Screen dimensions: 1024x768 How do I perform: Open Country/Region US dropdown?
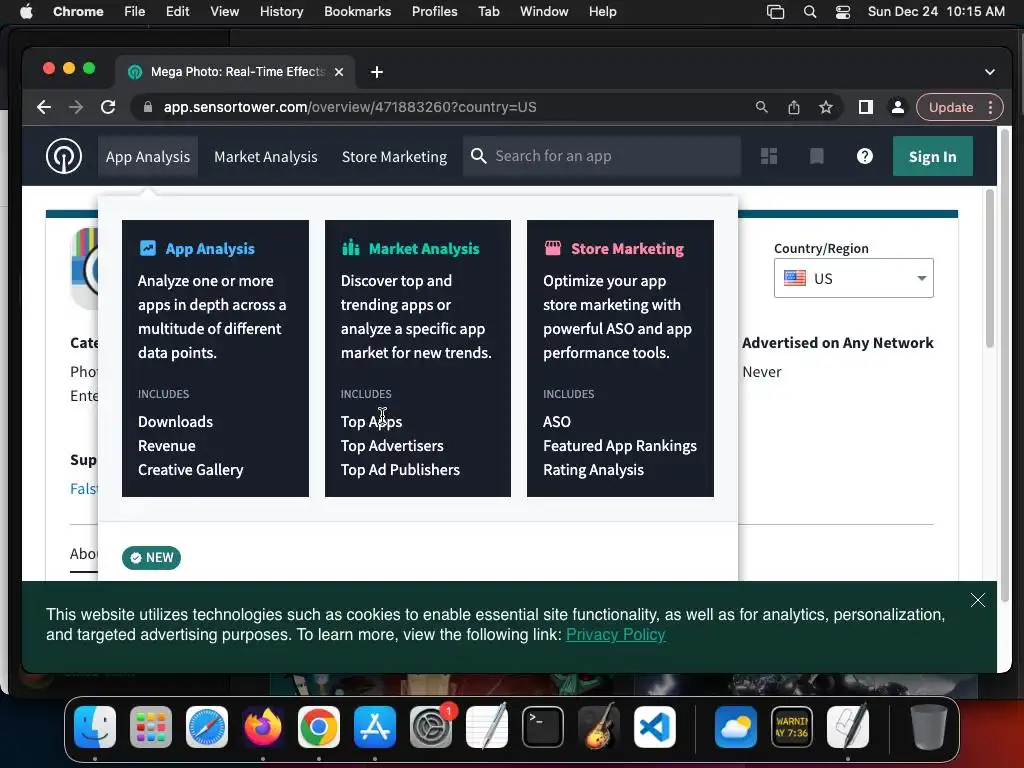(x=854, y=278)
